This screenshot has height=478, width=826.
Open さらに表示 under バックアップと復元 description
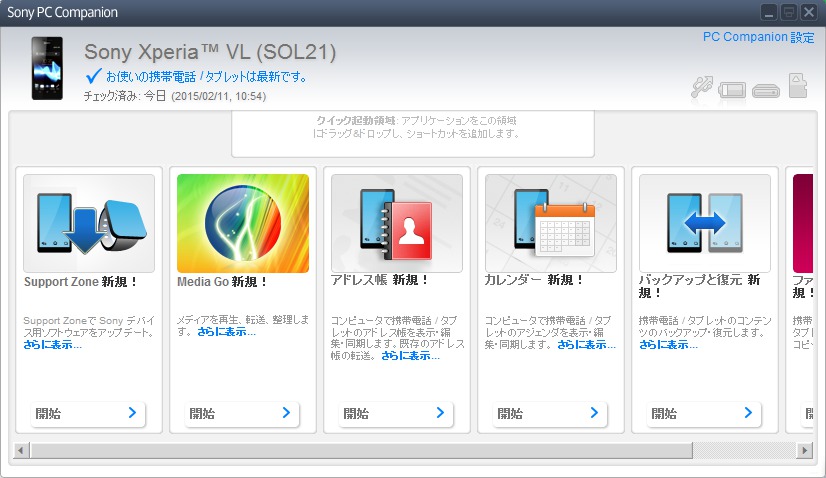click(668, 345)
